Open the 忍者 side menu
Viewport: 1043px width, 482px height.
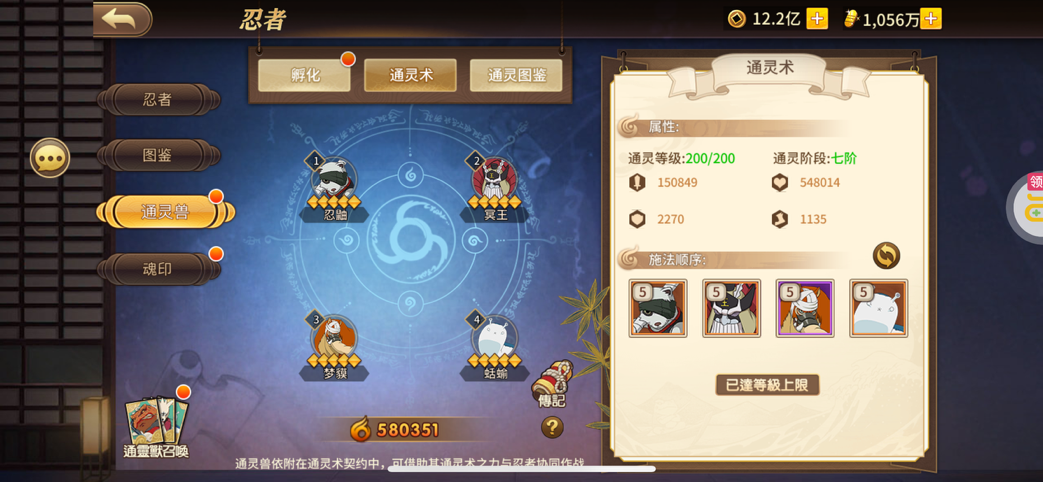(x=158, y=100)
